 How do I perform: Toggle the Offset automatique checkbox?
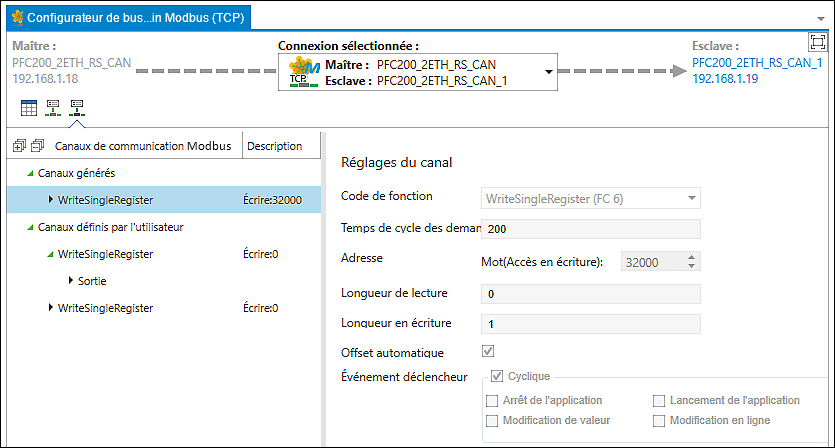pyautogui.click(x=488, y=351)
